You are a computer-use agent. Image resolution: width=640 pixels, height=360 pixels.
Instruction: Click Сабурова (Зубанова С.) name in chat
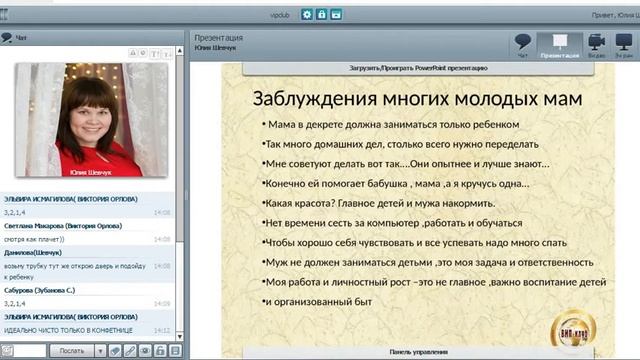(40, 290)
